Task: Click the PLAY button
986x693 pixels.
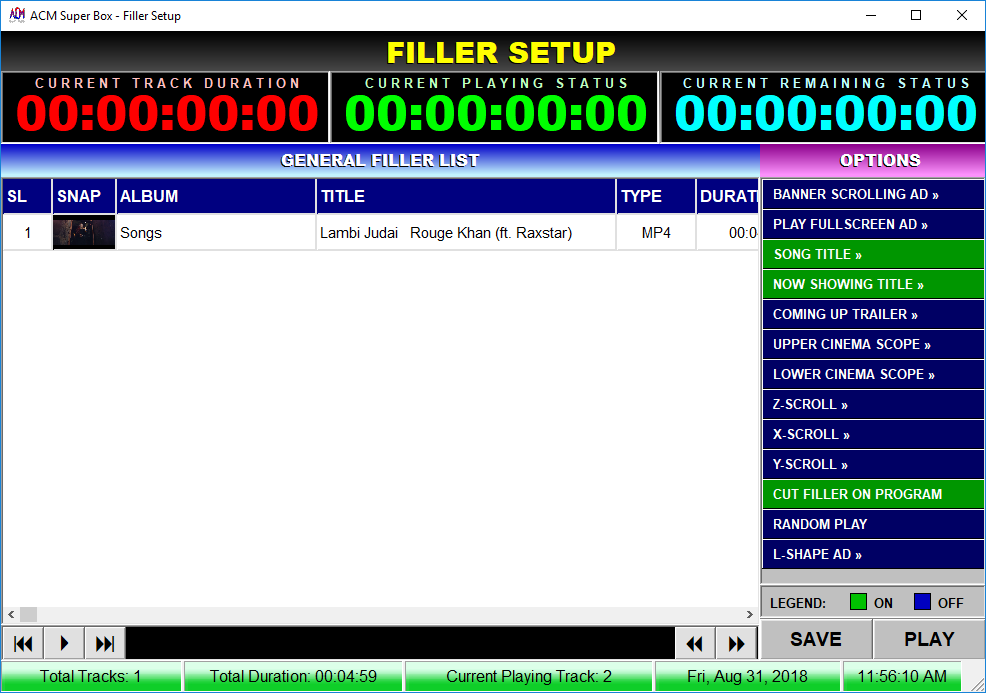Action: pos(929,639)
